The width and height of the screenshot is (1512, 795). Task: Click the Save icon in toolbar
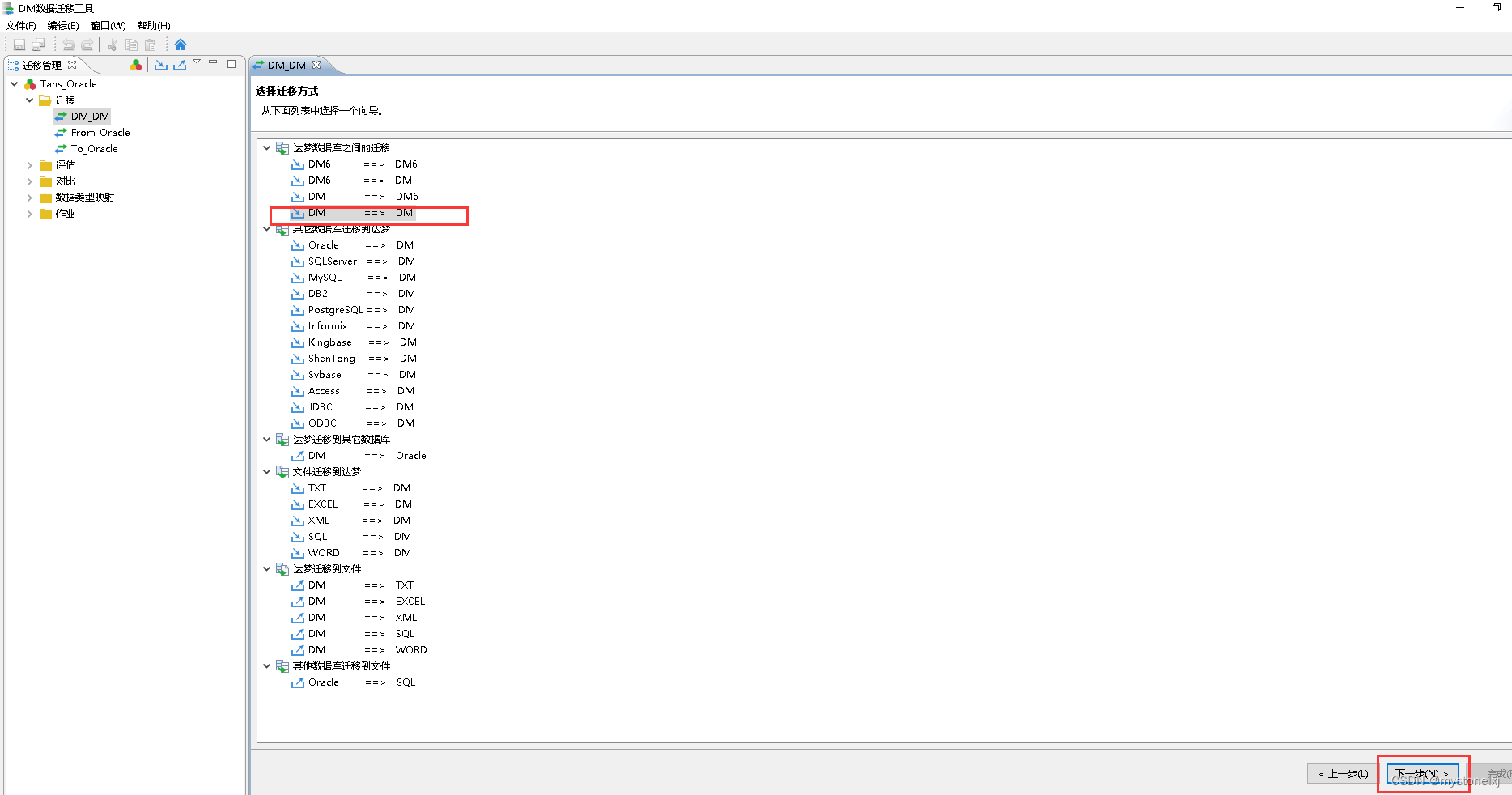coord(19,45)
